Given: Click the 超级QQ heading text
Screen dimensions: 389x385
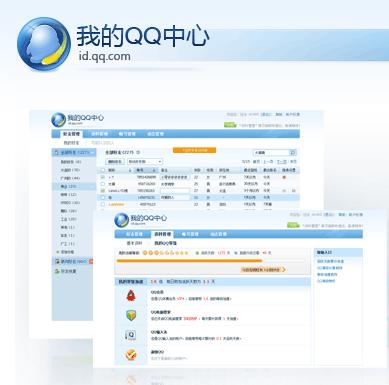Looking at the screenshot, I should click(x=157, y=352).
